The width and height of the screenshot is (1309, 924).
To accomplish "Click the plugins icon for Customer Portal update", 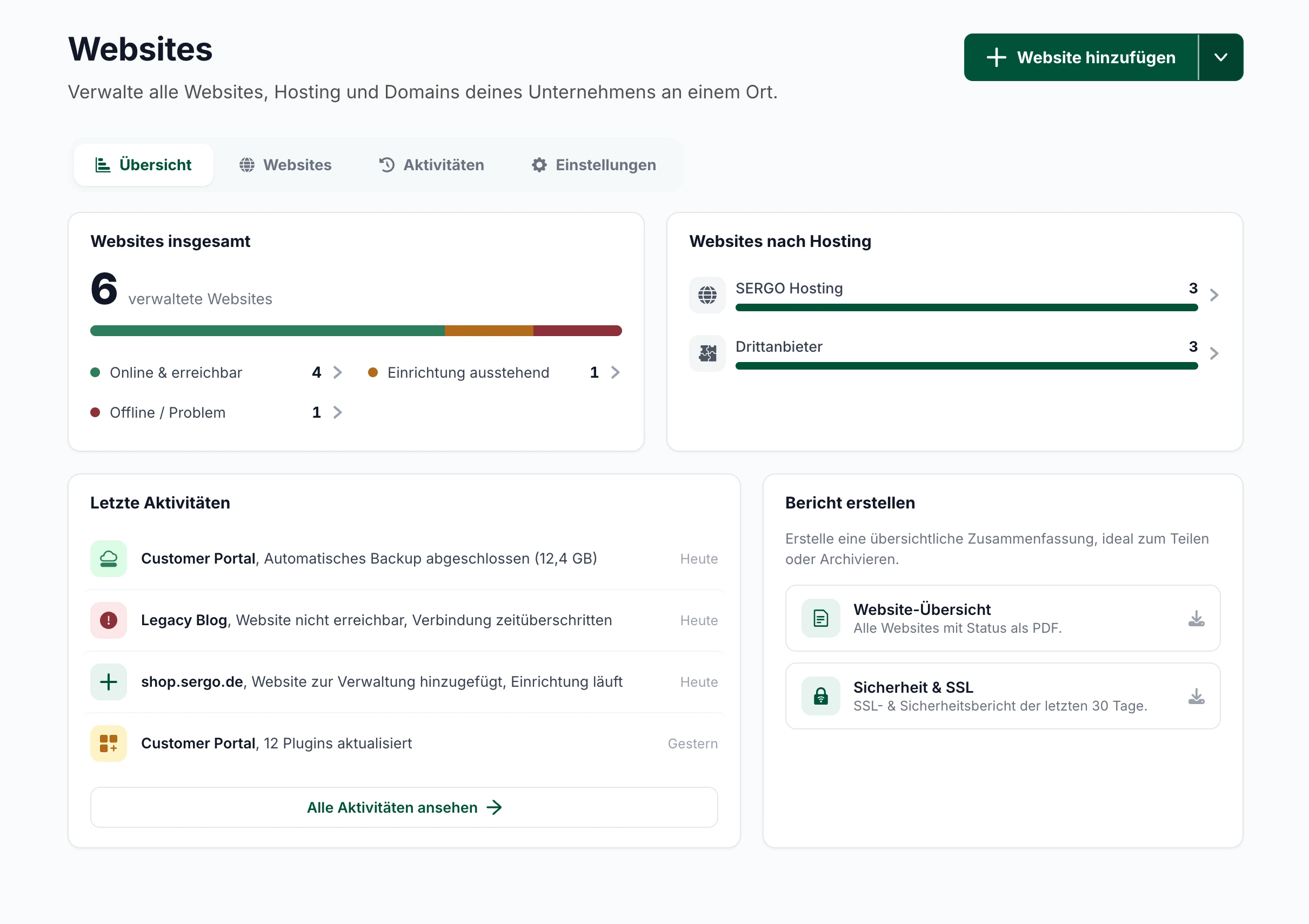I will [x=108, y=744].
